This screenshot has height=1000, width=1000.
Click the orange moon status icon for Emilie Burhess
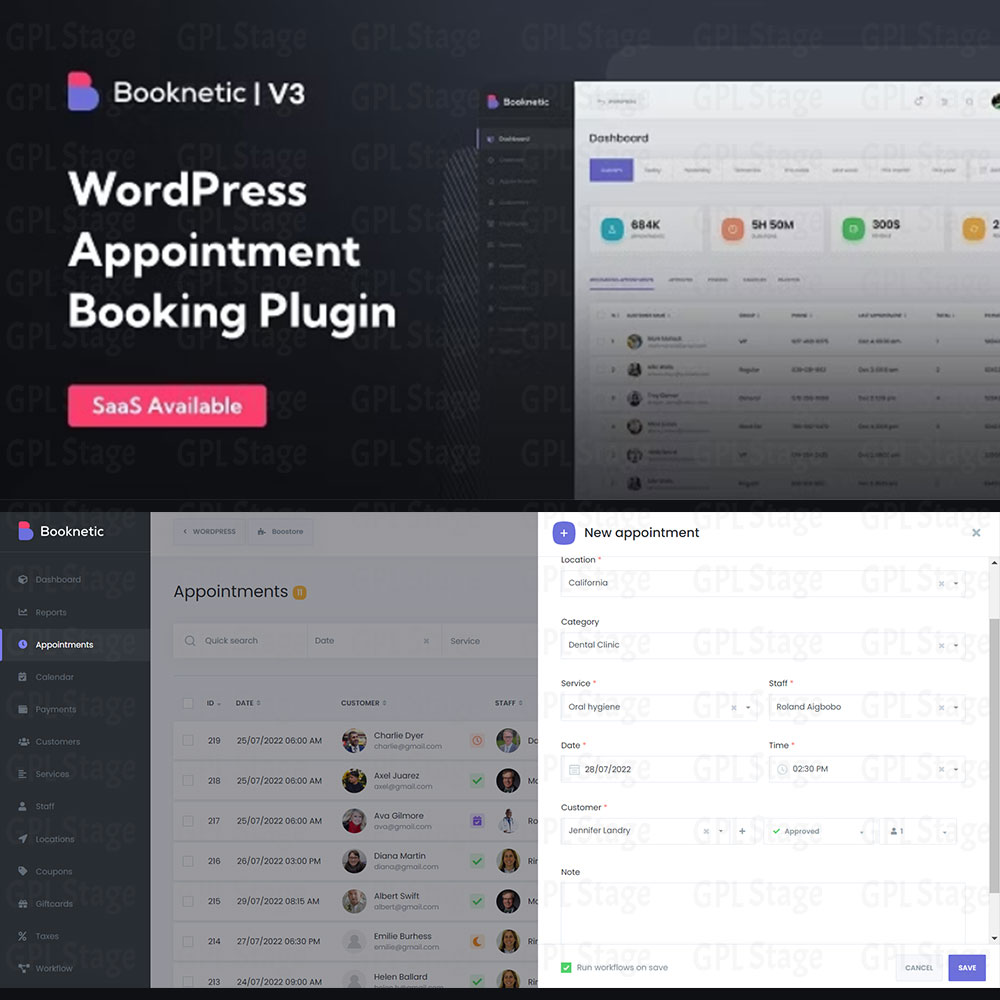pos(477,941)
